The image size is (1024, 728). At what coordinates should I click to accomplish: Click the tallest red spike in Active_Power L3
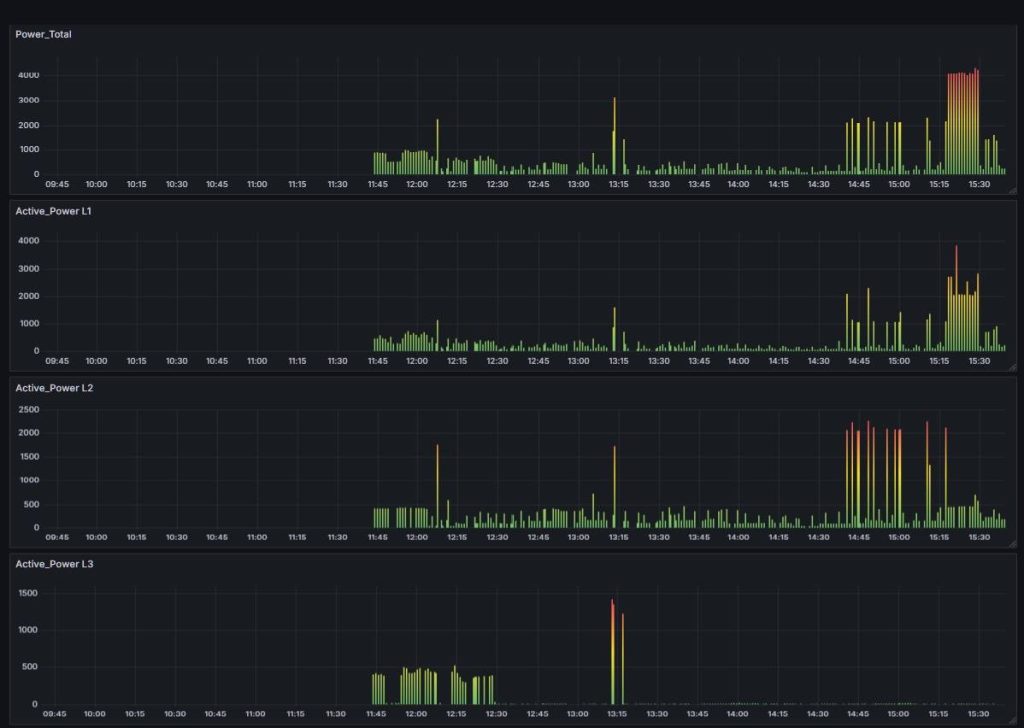pyautogui.click(x=612, y=650)
